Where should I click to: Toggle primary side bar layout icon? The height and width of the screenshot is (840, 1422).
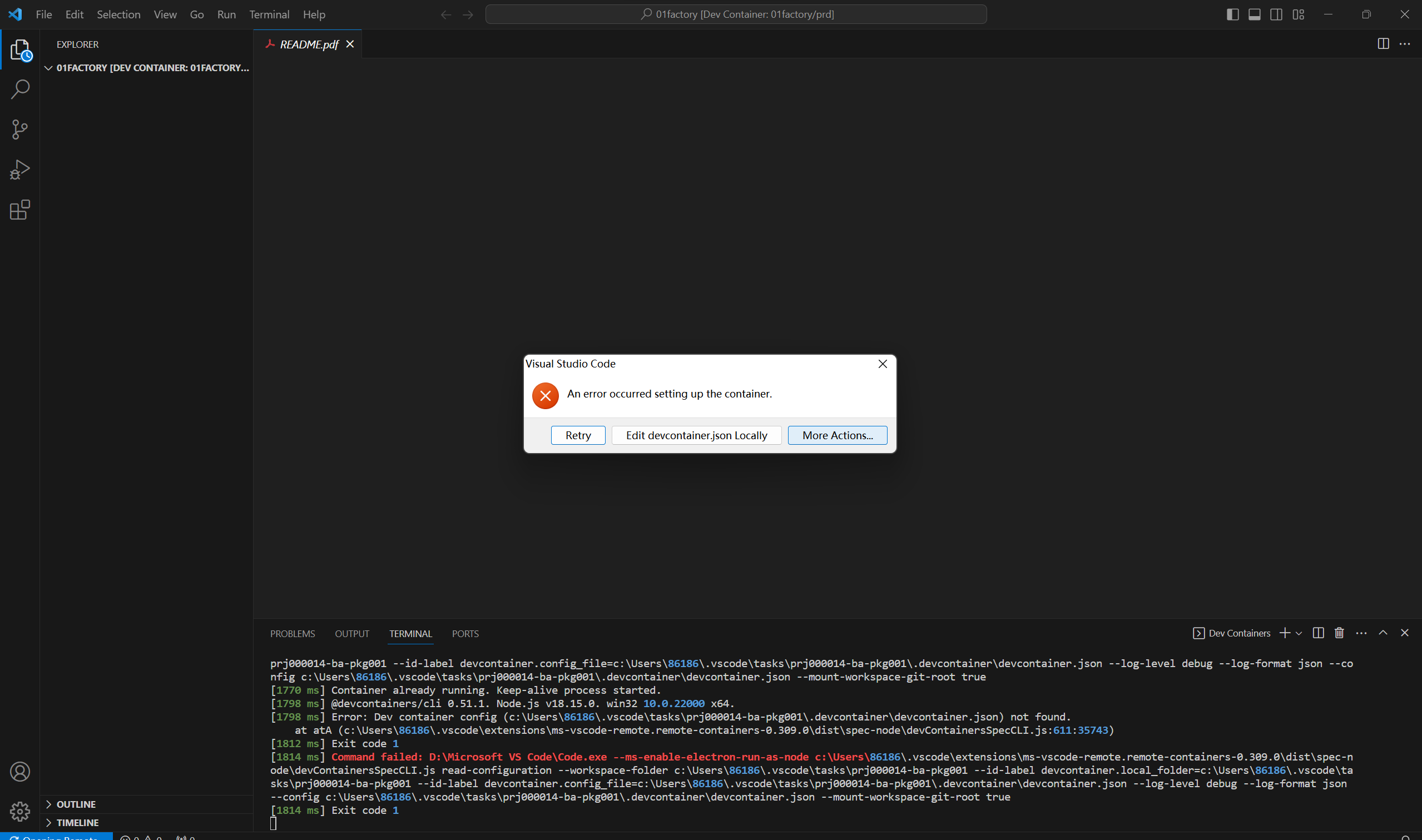[x=1233, y=14]
